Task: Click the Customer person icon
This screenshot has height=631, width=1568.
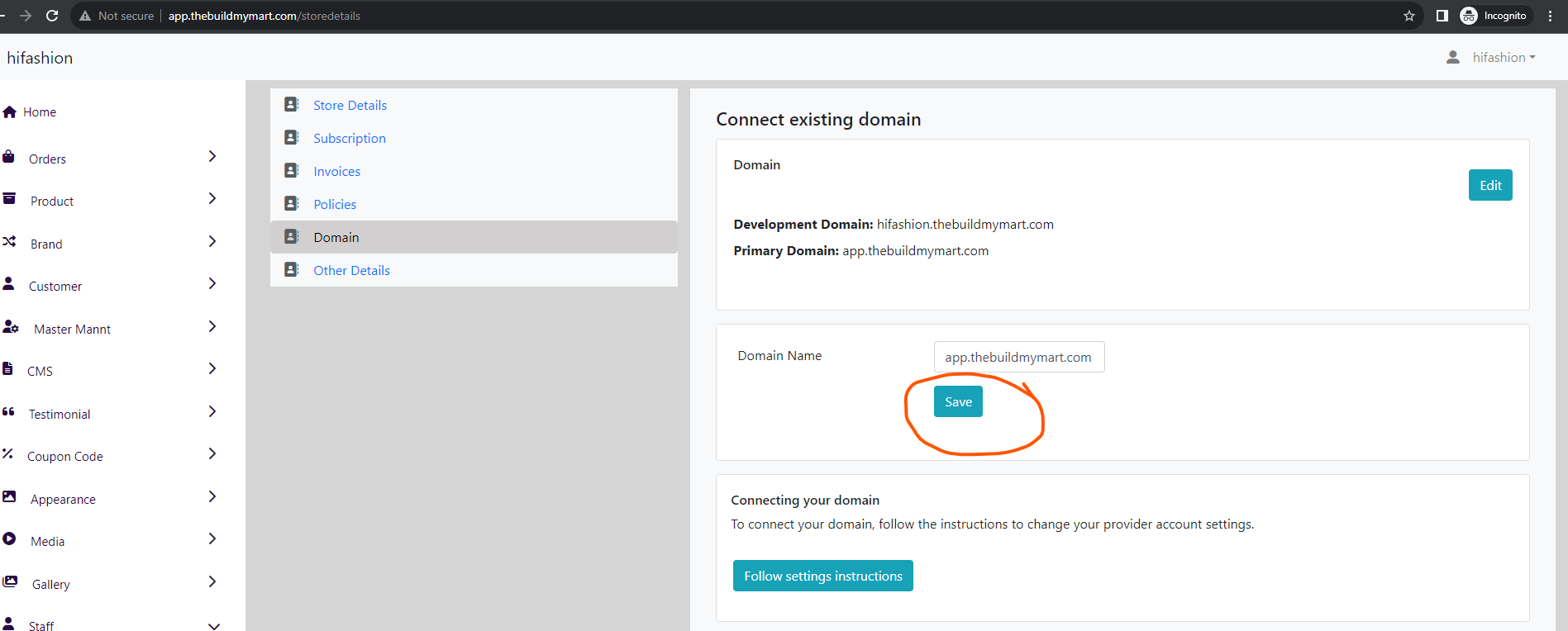Action: pos(8,283)
